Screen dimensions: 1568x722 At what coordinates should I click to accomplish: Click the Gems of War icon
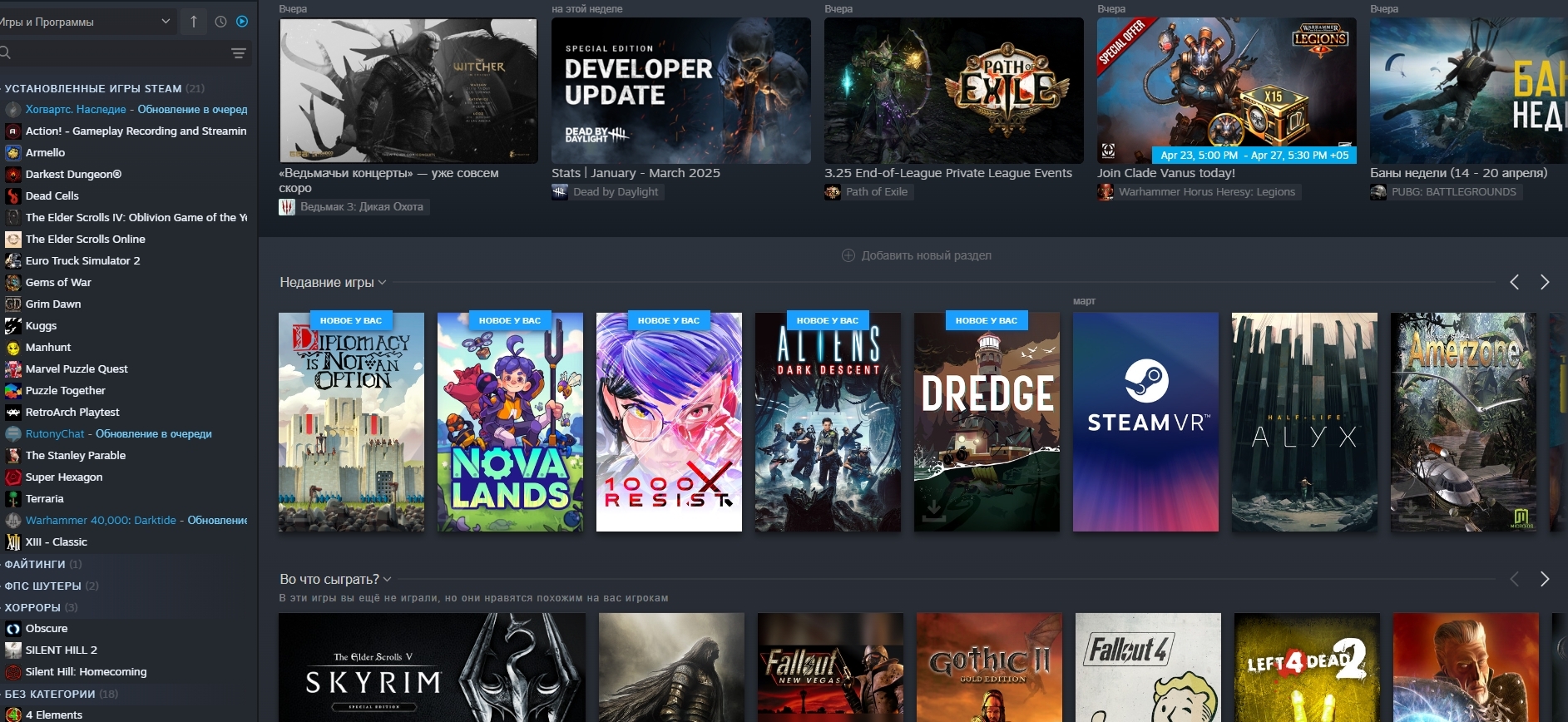click(x=12, y=282)
